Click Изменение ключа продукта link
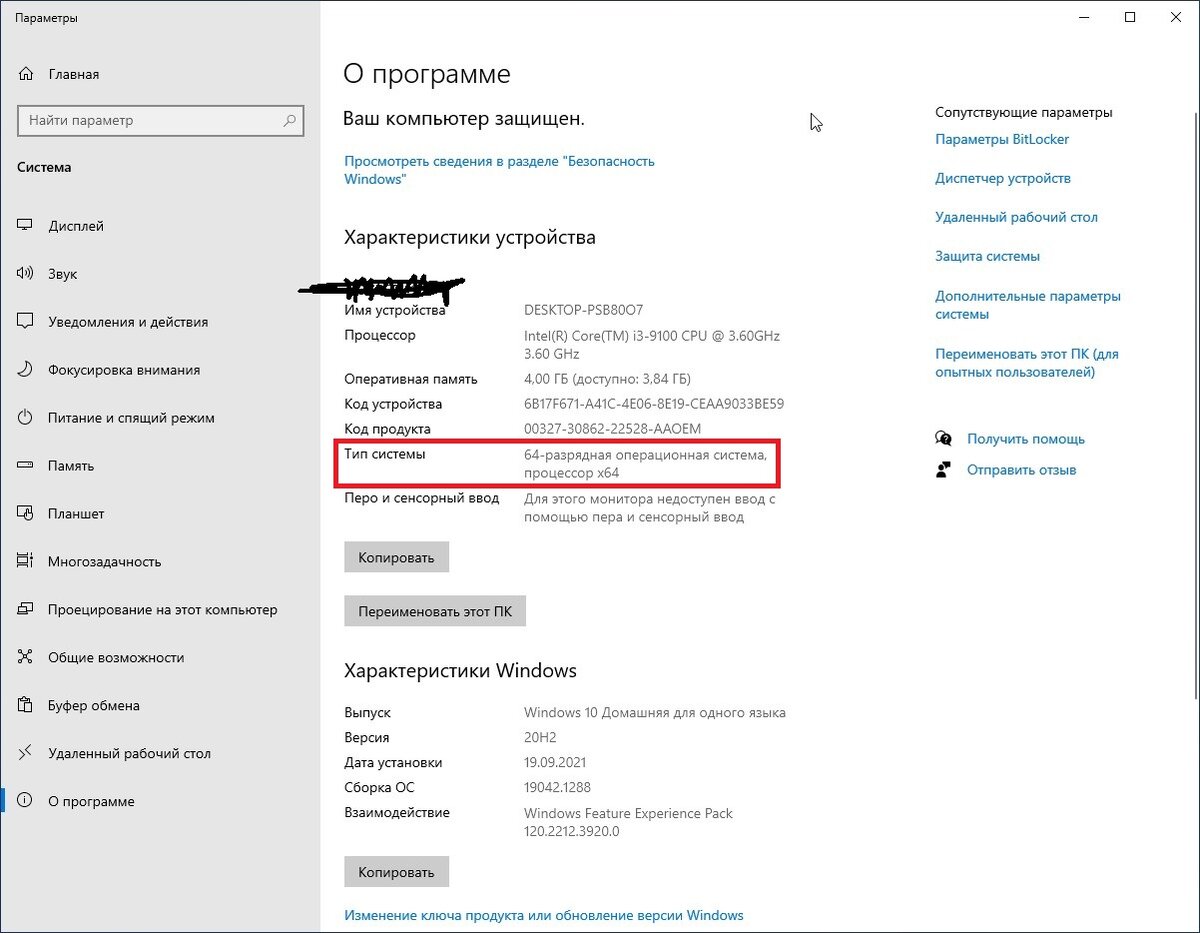 point(543,915)
